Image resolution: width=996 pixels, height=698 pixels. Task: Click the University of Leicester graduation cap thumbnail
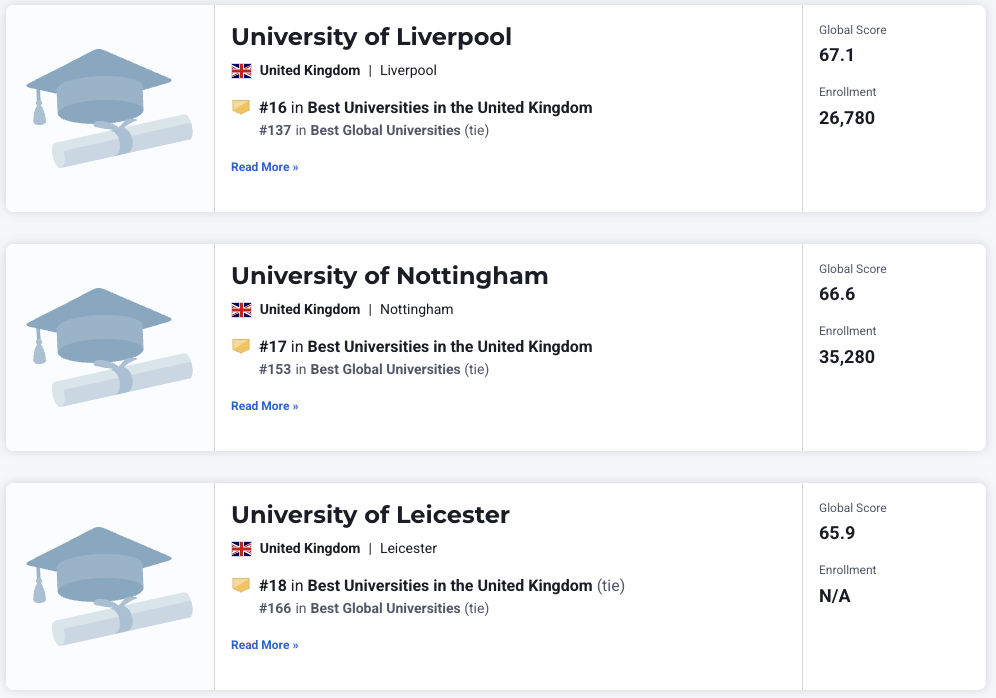(109, 586)
